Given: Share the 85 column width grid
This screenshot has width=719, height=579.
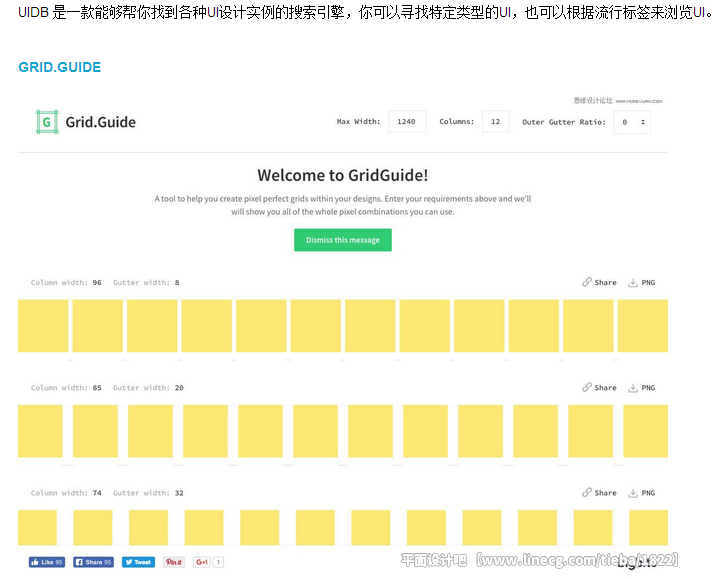Looking at the screenshot, I should (605, 387).
